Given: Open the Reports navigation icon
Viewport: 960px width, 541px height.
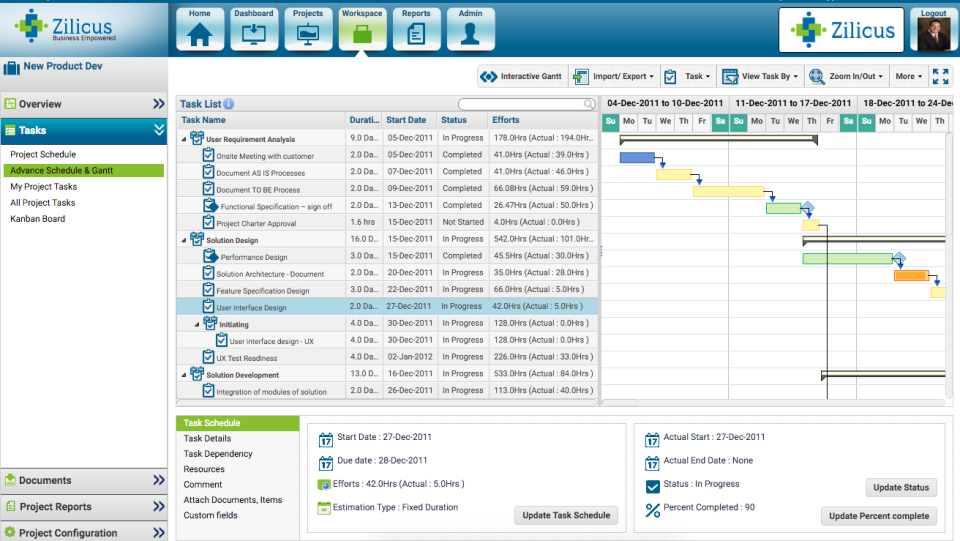Looking at the screenshot, I should pos(416,29).
